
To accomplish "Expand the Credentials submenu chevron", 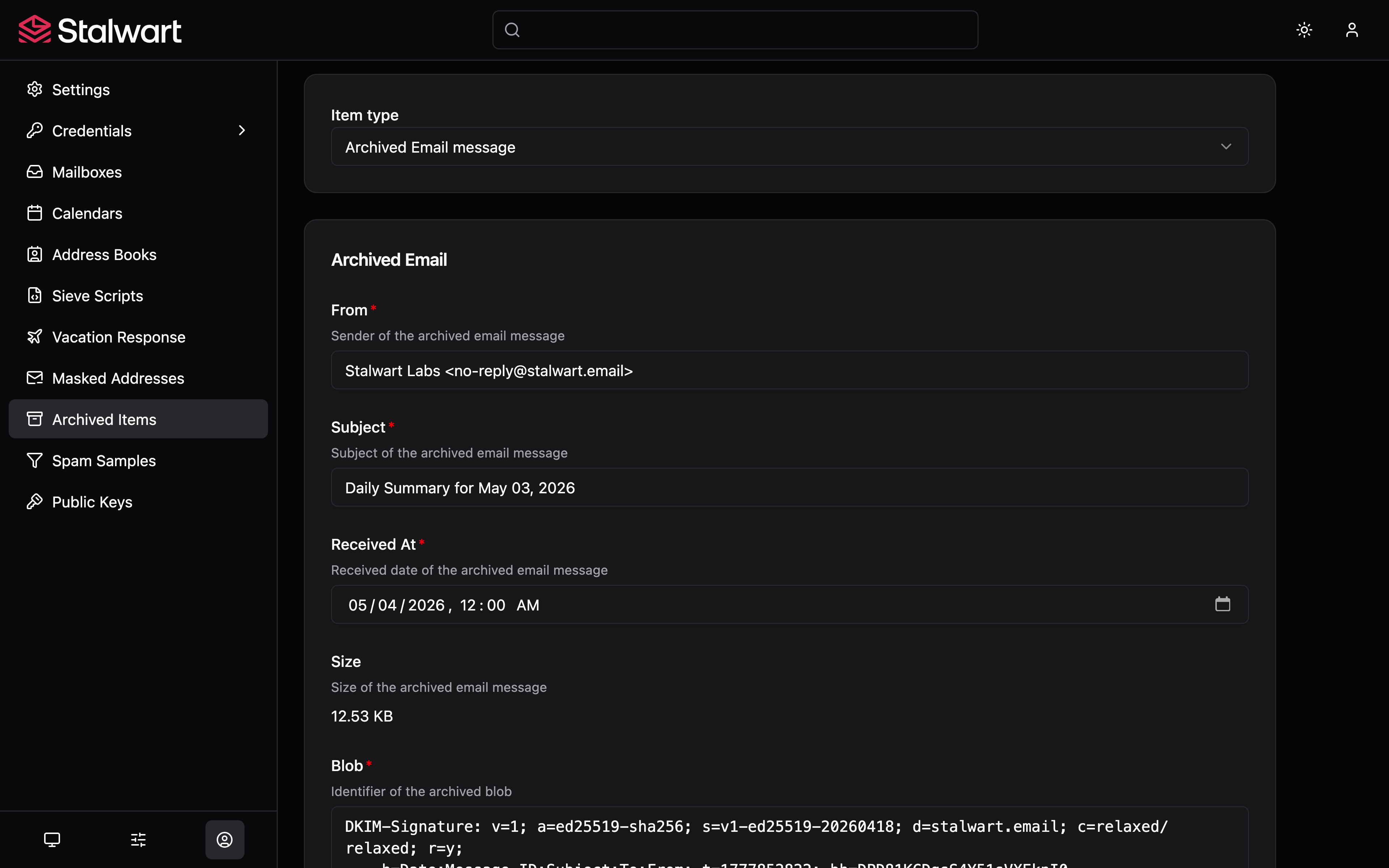I will (242, 130).
